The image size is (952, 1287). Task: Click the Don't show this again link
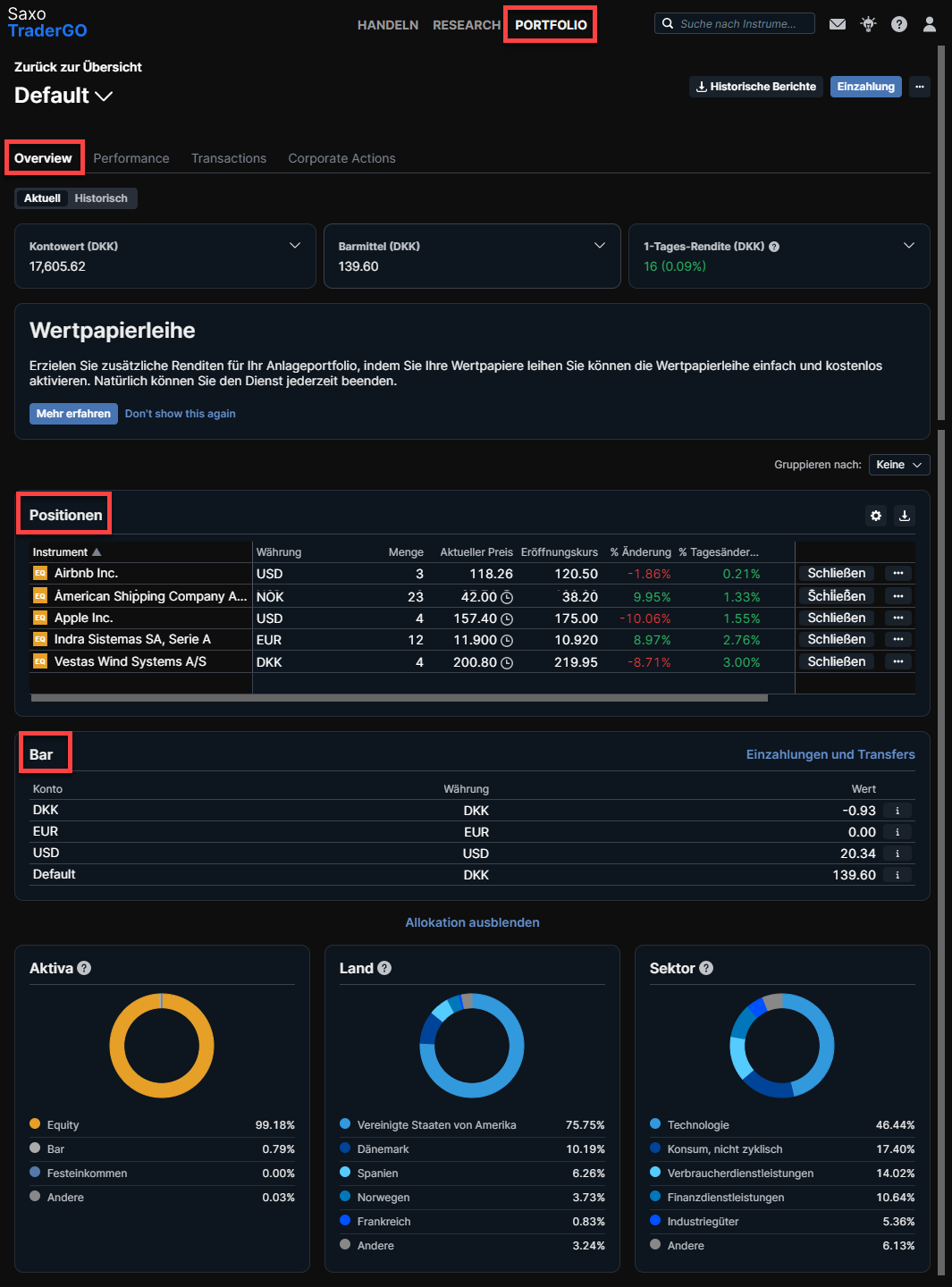tap(181, 414)
